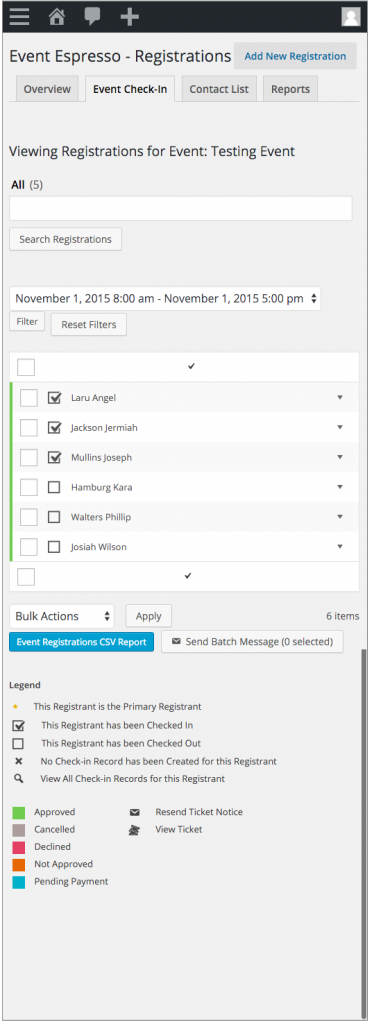Switch to the Contact List tab
The height and width of the screenshot is (1024, 374).
click(x=219, y=89)
